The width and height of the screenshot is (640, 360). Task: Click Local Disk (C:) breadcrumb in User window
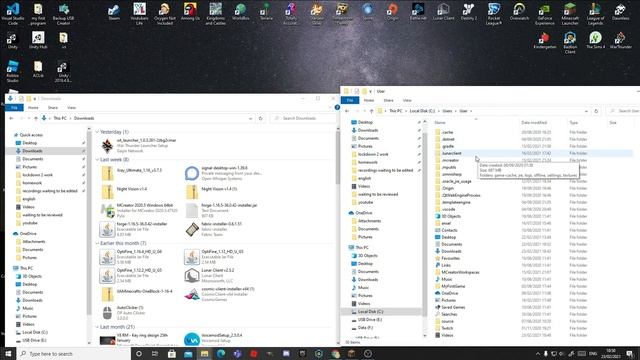click(422, 111)
